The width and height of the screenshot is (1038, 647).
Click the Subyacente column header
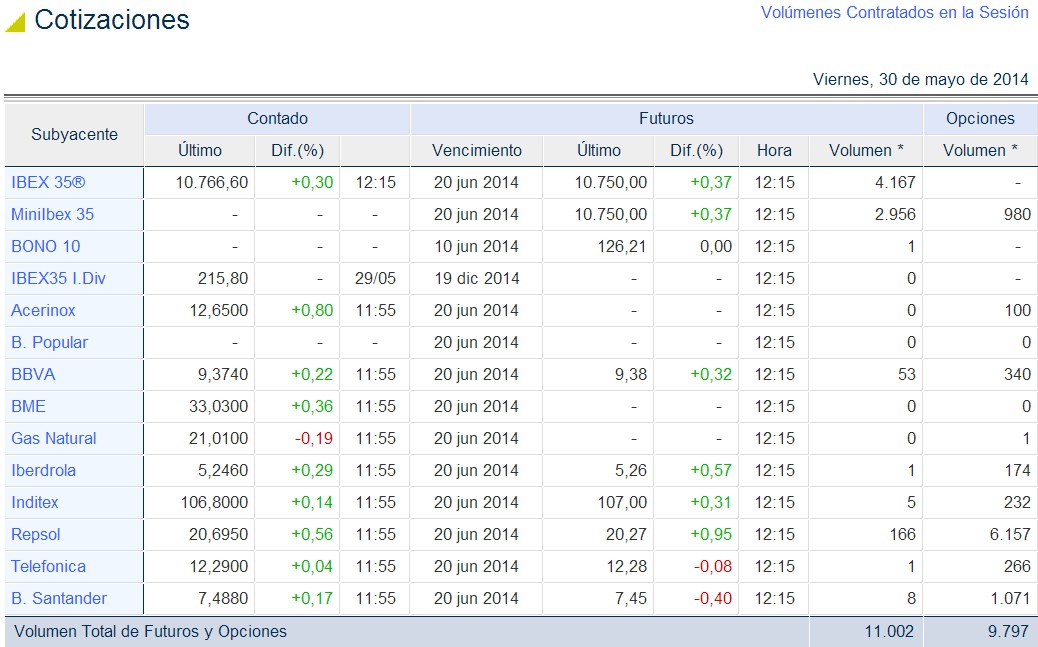click(74, 134)
